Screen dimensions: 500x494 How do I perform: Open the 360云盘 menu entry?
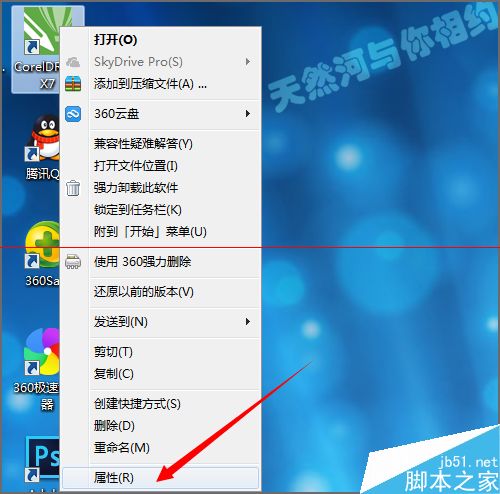(160, 114)
